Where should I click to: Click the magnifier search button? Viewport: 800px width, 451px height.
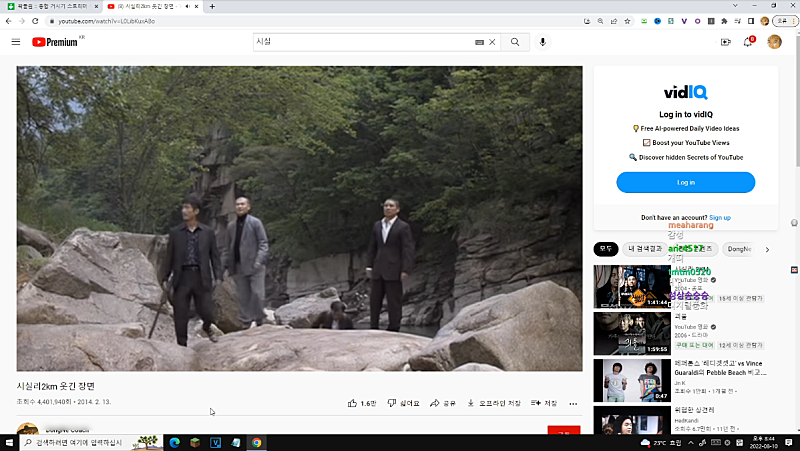point(515,42)
